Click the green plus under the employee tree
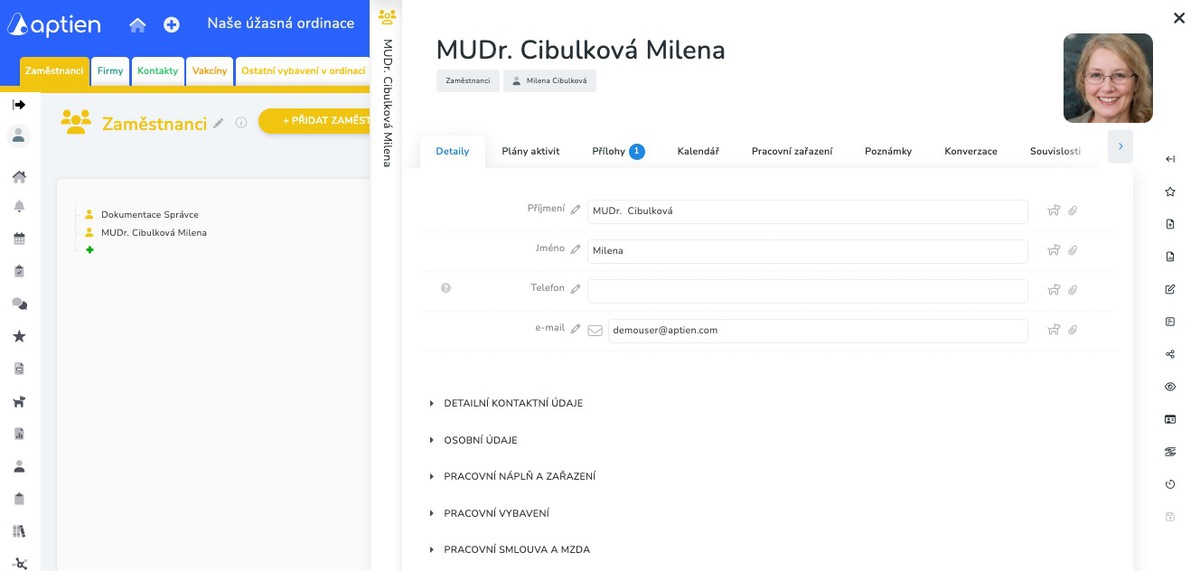This screenshot has height=571, width=1200. pos(90,250)
